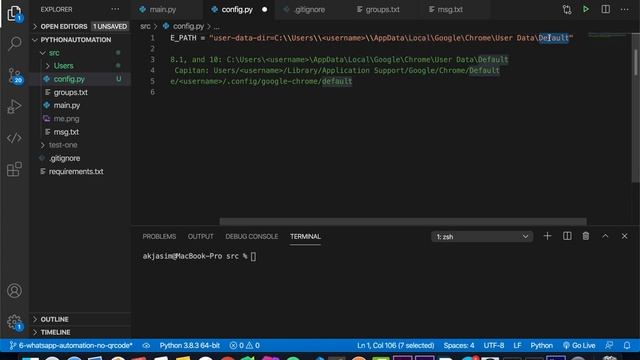Open the Extensions view
This screenshot has height=360, width=640.
14,169
